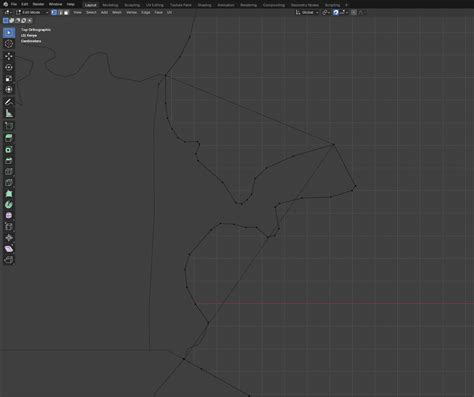
Task: Switch to the UV Editing workspace tab
Action: point(155,5)
